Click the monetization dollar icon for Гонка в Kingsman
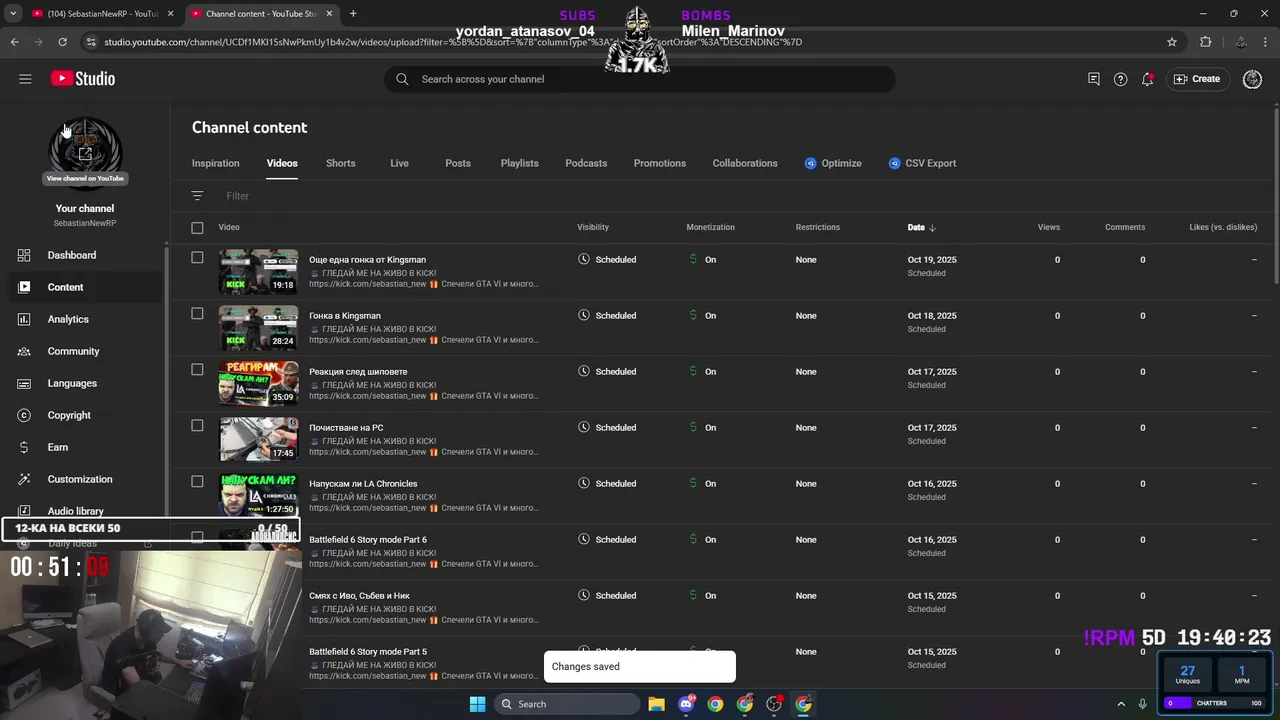 (x=693, y=315)
